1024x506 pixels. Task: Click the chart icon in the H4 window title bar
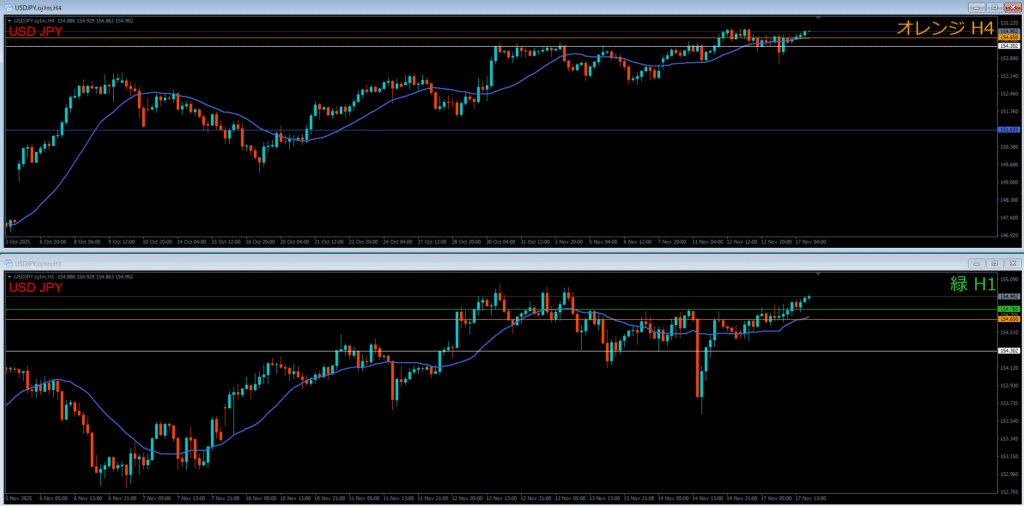[9, 6]
